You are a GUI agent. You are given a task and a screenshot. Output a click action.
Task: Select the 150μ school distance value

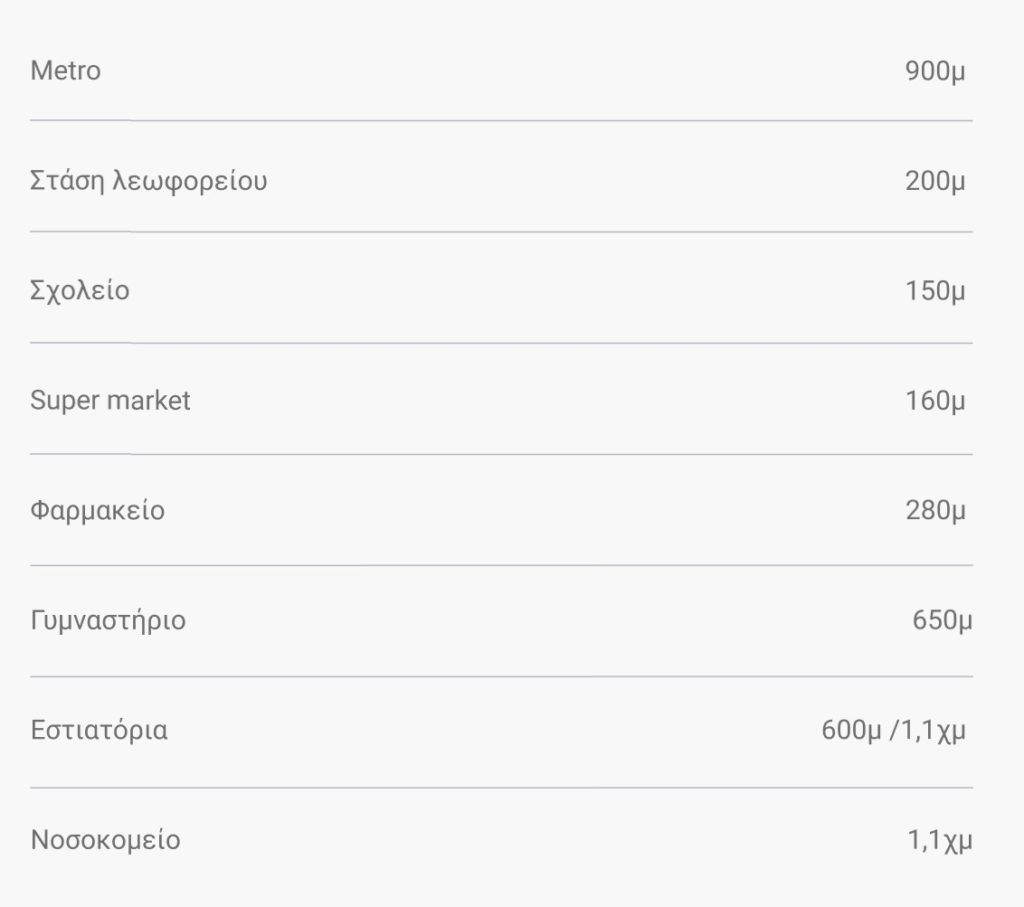point(935,292)
